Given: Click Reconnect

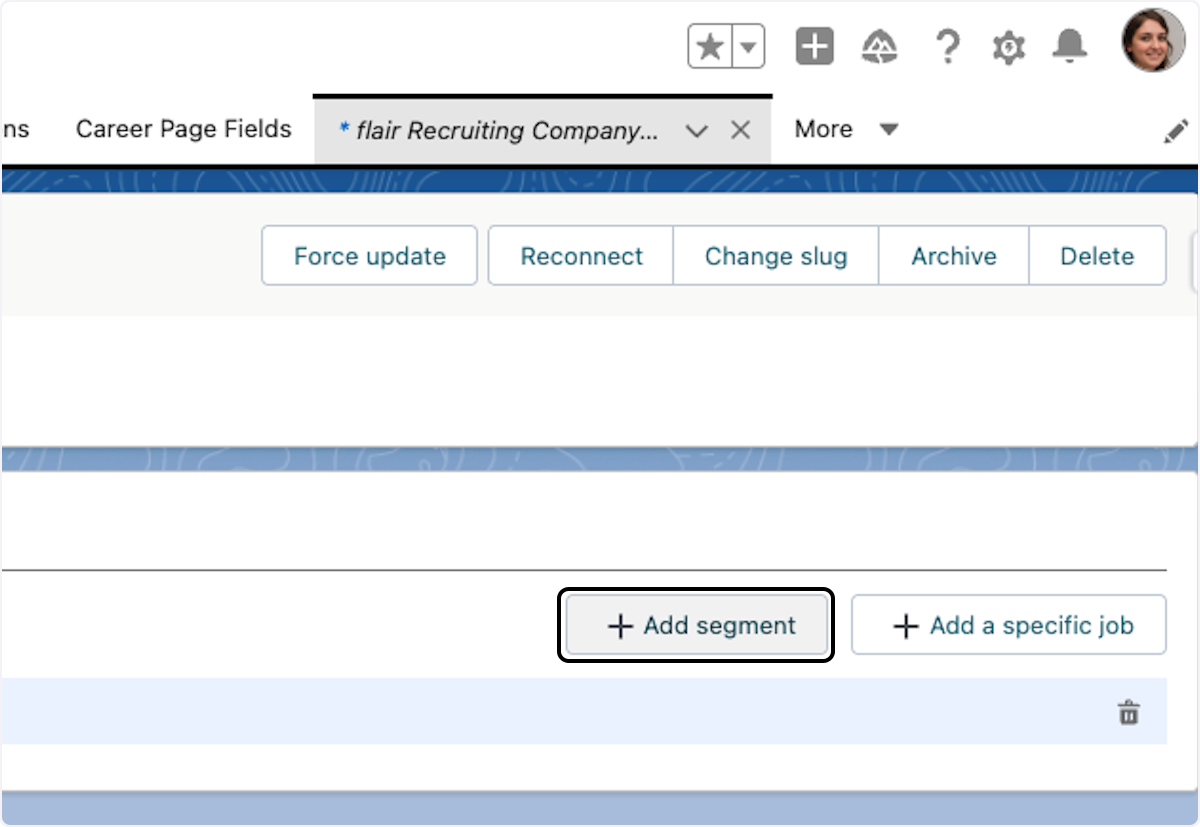Looking at the screenshot, I should 581,256.
